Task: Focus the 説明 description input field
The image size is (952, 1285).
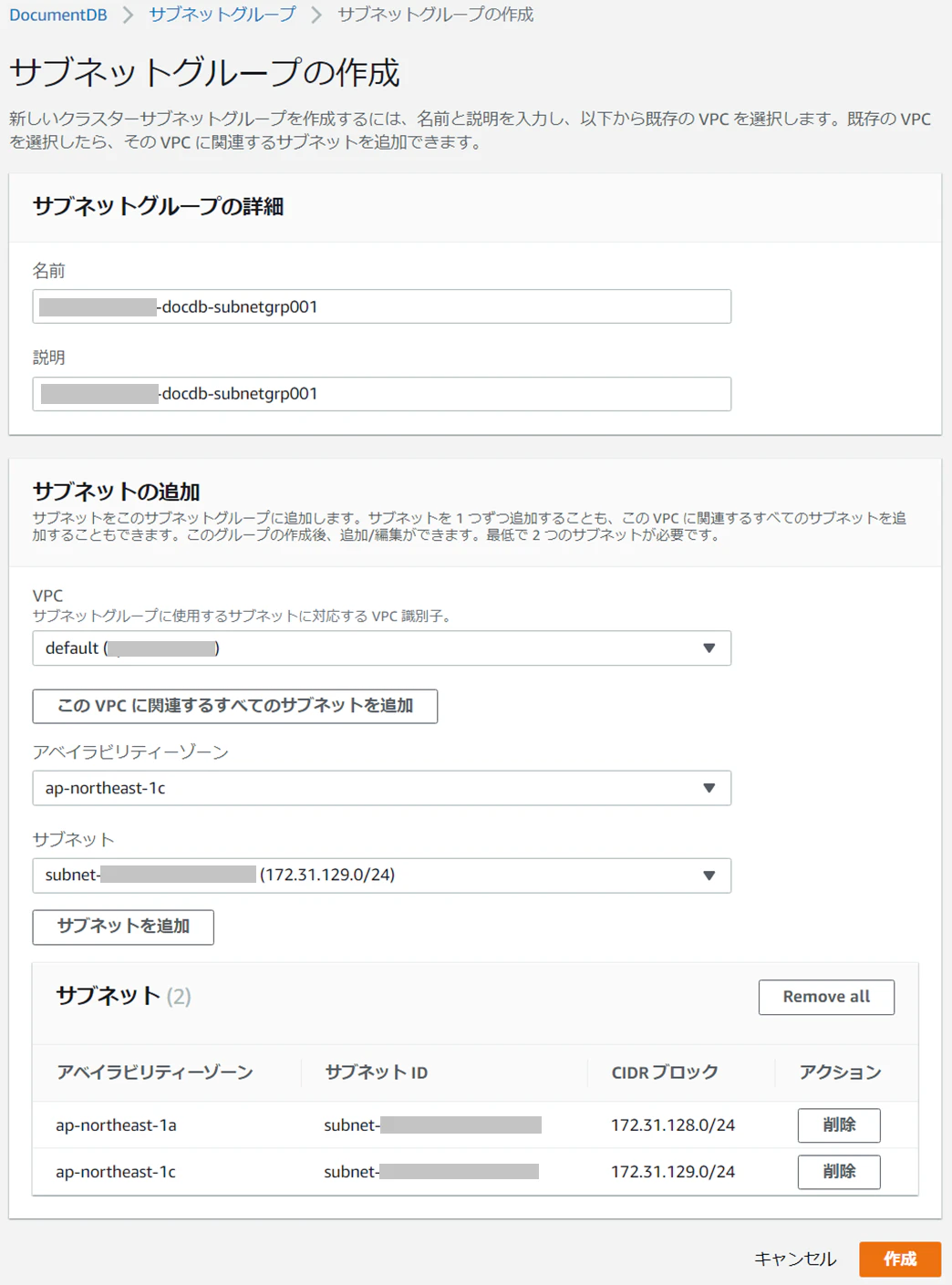Action: (x=381, y=394)
